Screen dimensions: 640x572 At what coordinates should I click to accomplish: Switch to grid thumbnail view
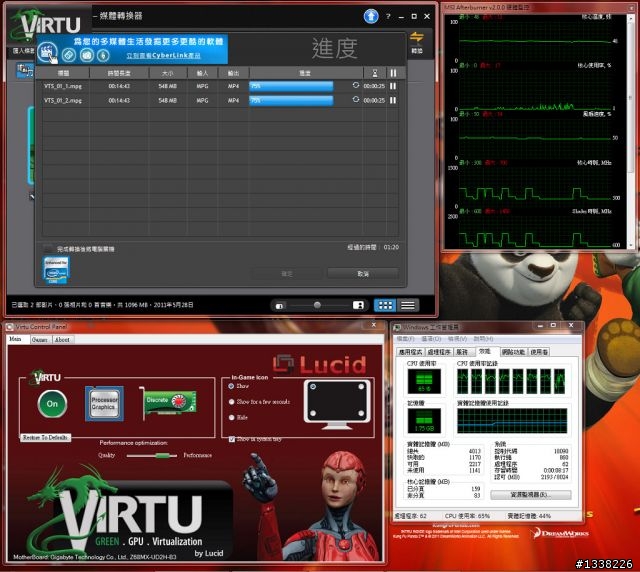point(385,305)
